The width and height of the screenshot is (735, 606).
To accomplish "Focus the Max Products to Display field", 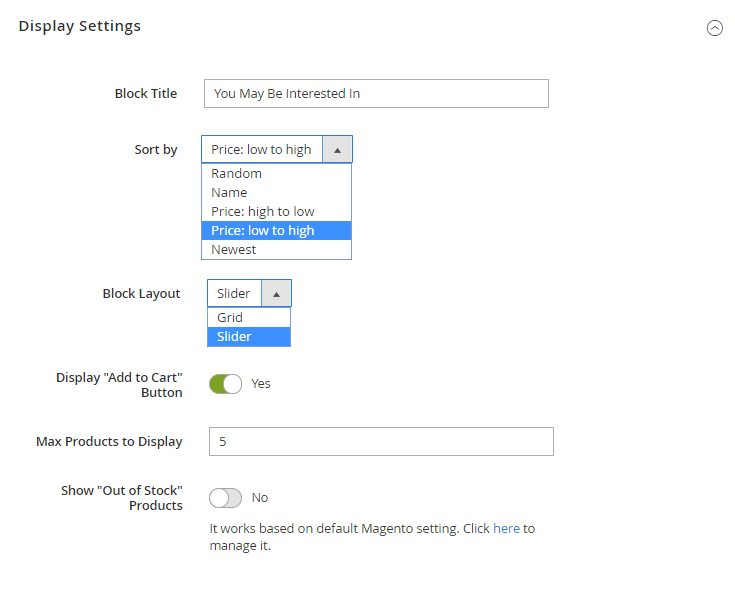I will tap(380, 441).
